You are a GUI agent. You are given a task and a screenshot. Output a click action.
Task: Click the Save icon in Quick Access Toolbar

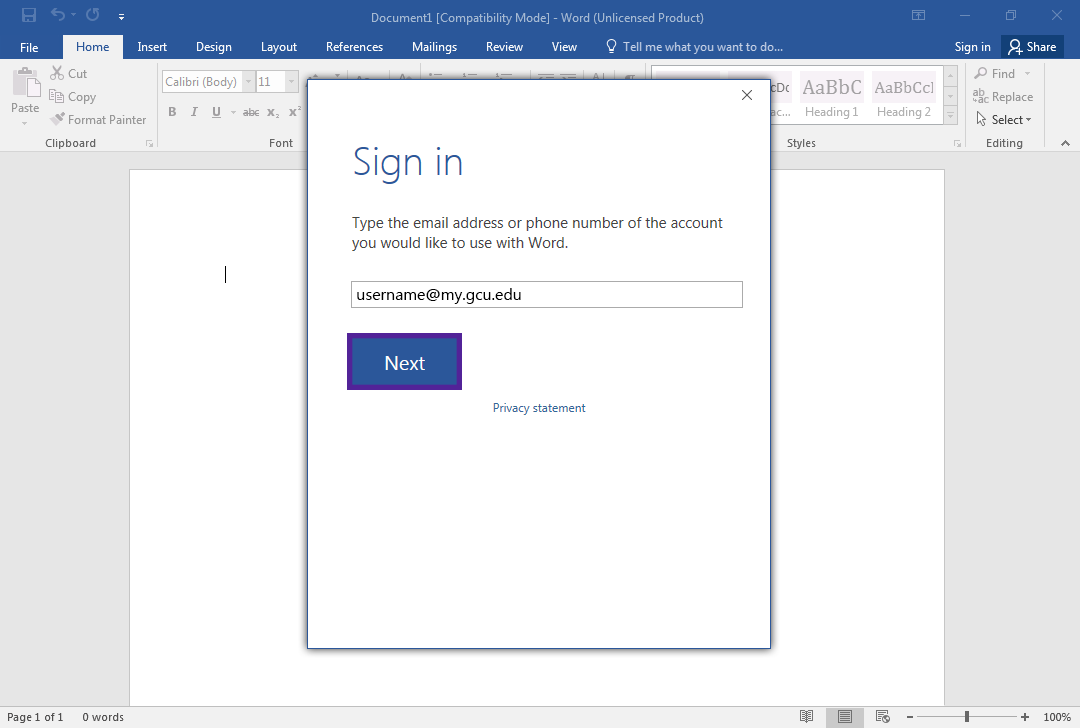[29, 15]
